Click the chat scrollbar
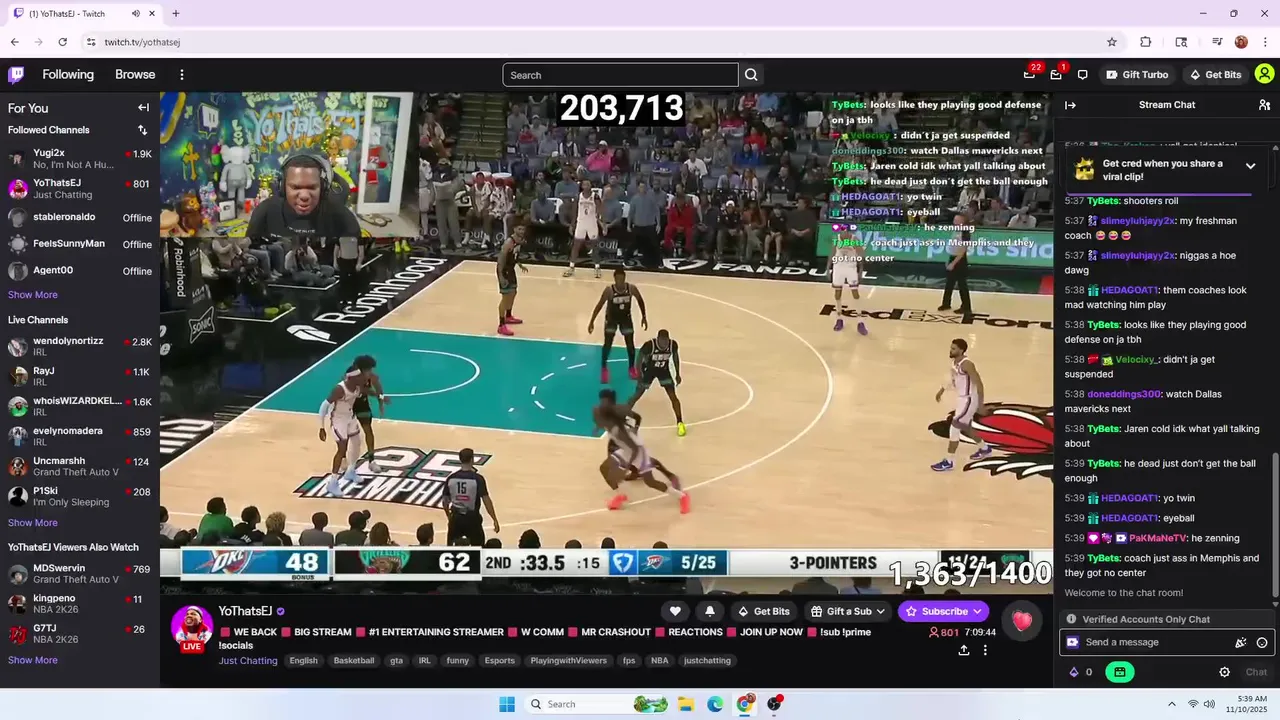 [1274, 525]
